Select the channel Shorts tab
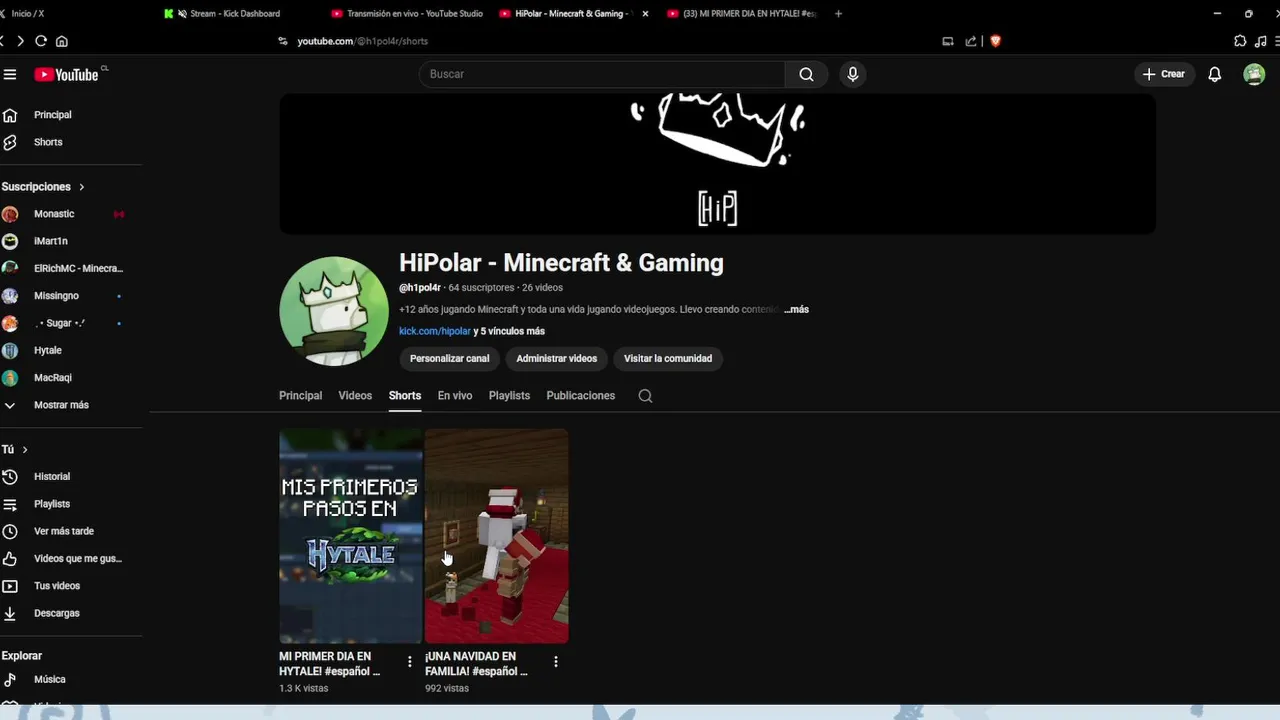Screen dimensions: 1280x720 point(405,396)
